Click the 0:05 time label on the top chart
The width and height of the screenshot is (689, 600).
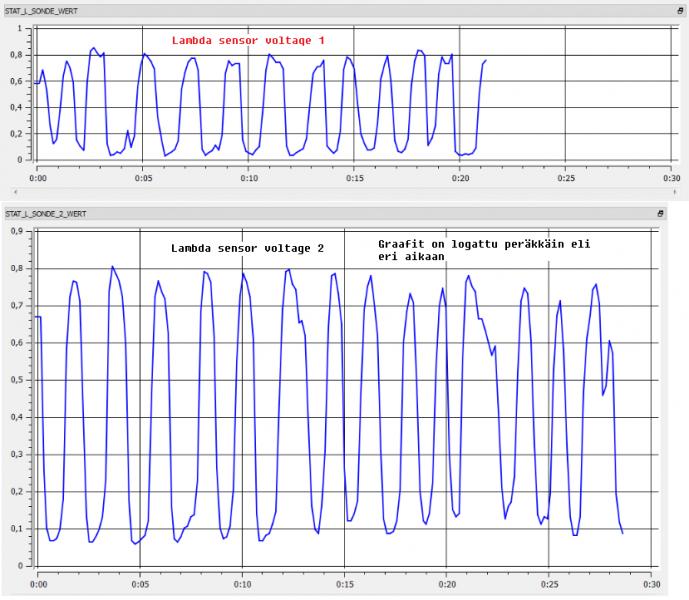click(143, 178)
